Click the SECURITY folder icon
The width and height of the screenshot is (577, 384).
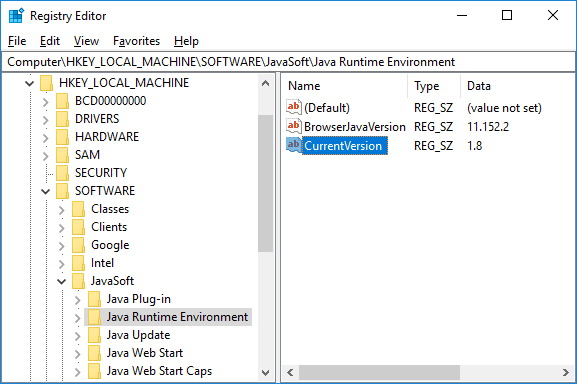click(x=62, y=173)
